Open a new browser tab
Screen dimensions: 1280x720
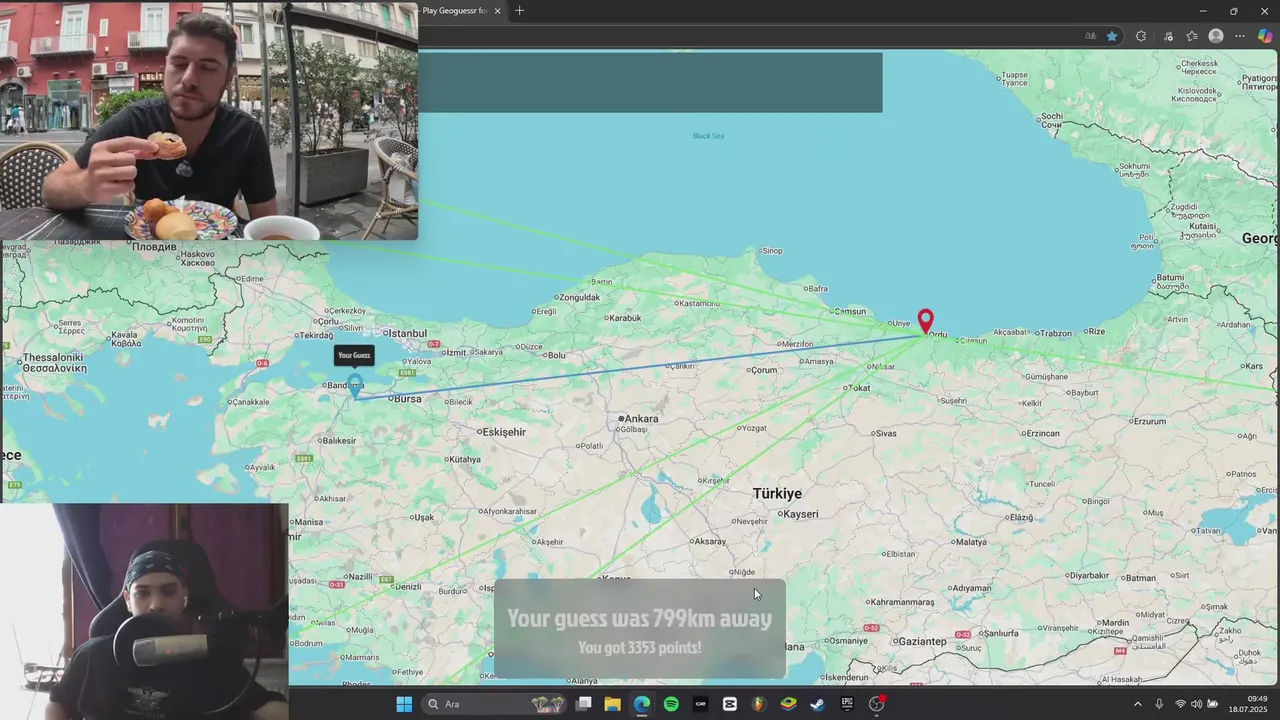point(519,11)
